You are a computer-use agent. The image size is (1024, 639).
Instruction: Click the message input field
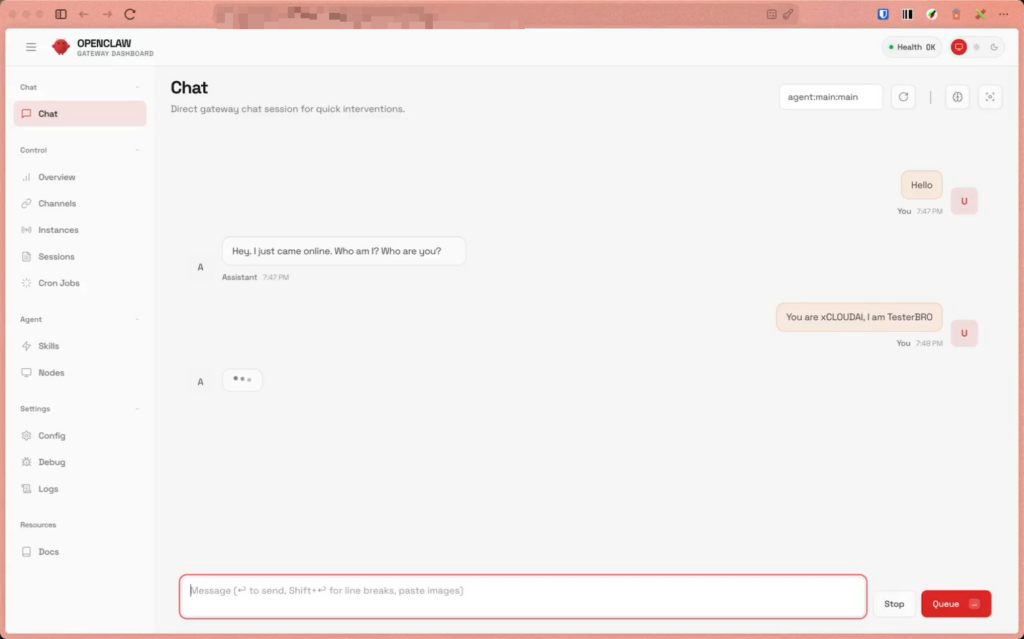(x=523, y=597)
